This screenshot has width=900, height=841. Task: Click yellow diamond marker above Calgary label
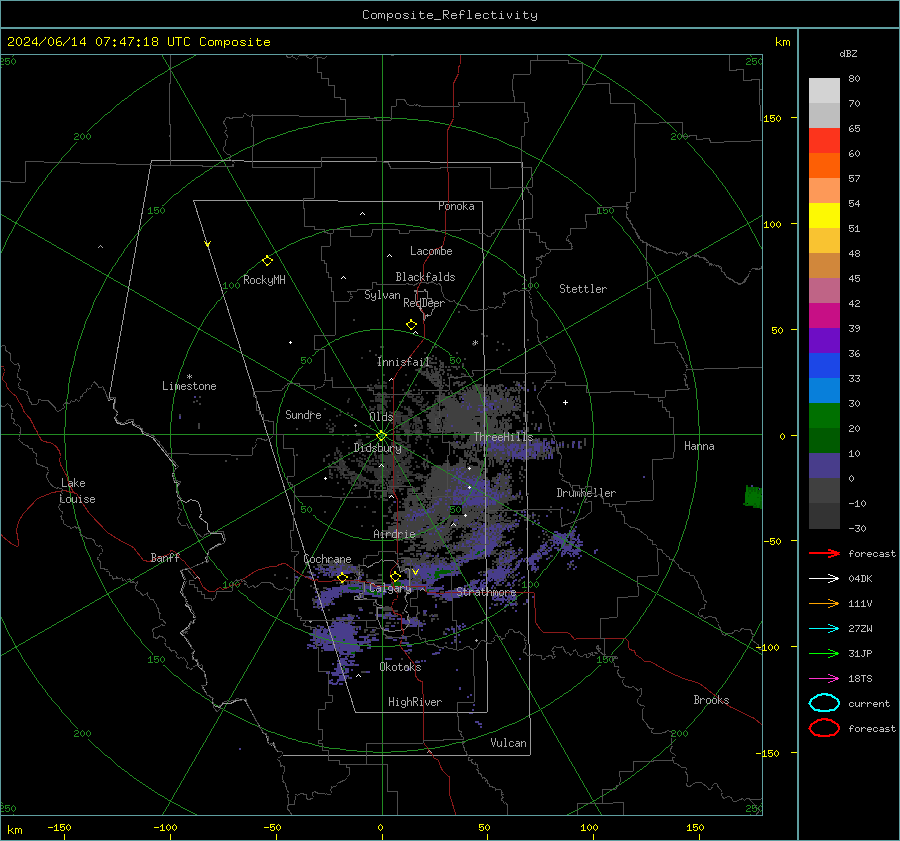point(395,576)
